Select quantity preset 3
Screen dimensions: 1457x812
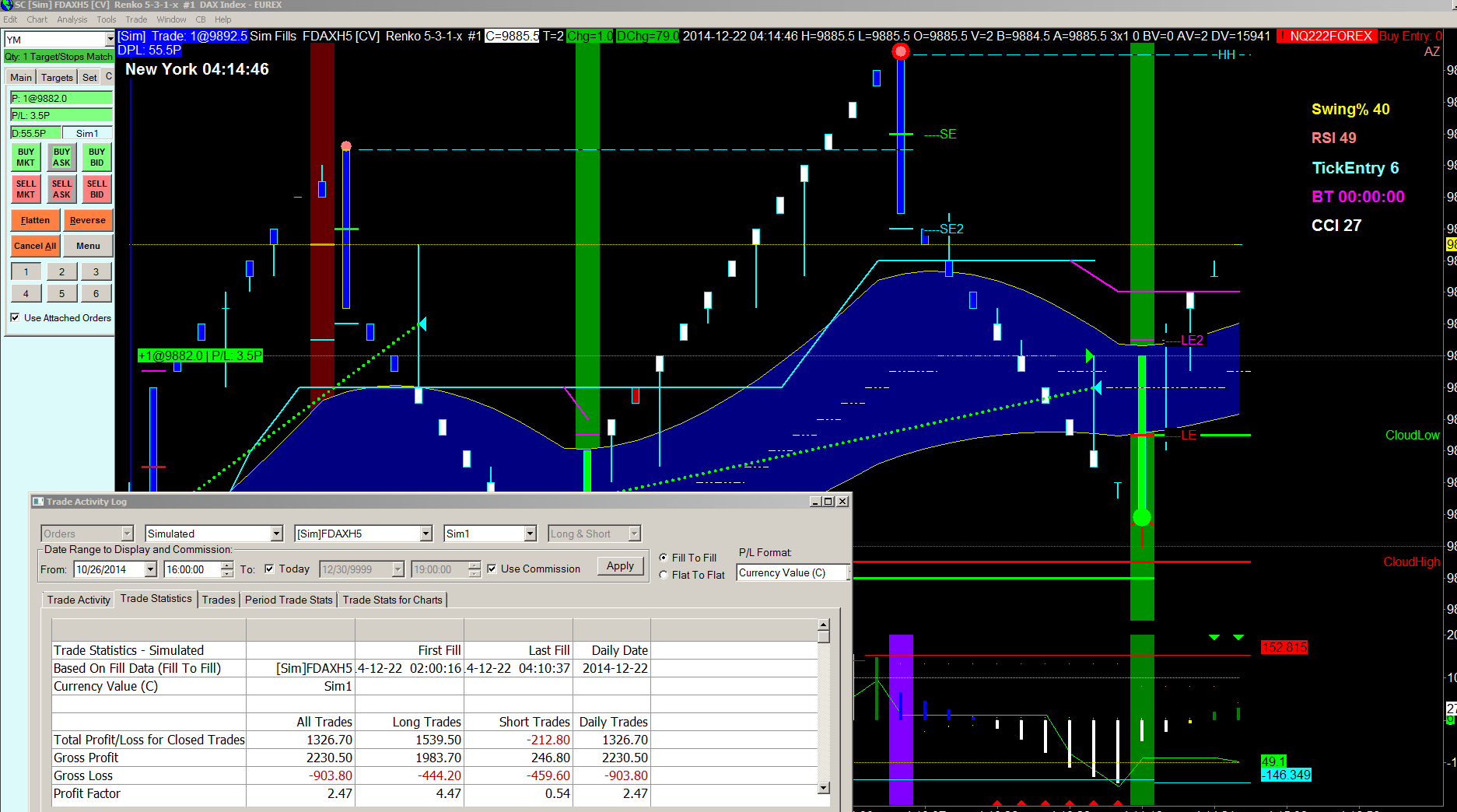pos(96,271)
